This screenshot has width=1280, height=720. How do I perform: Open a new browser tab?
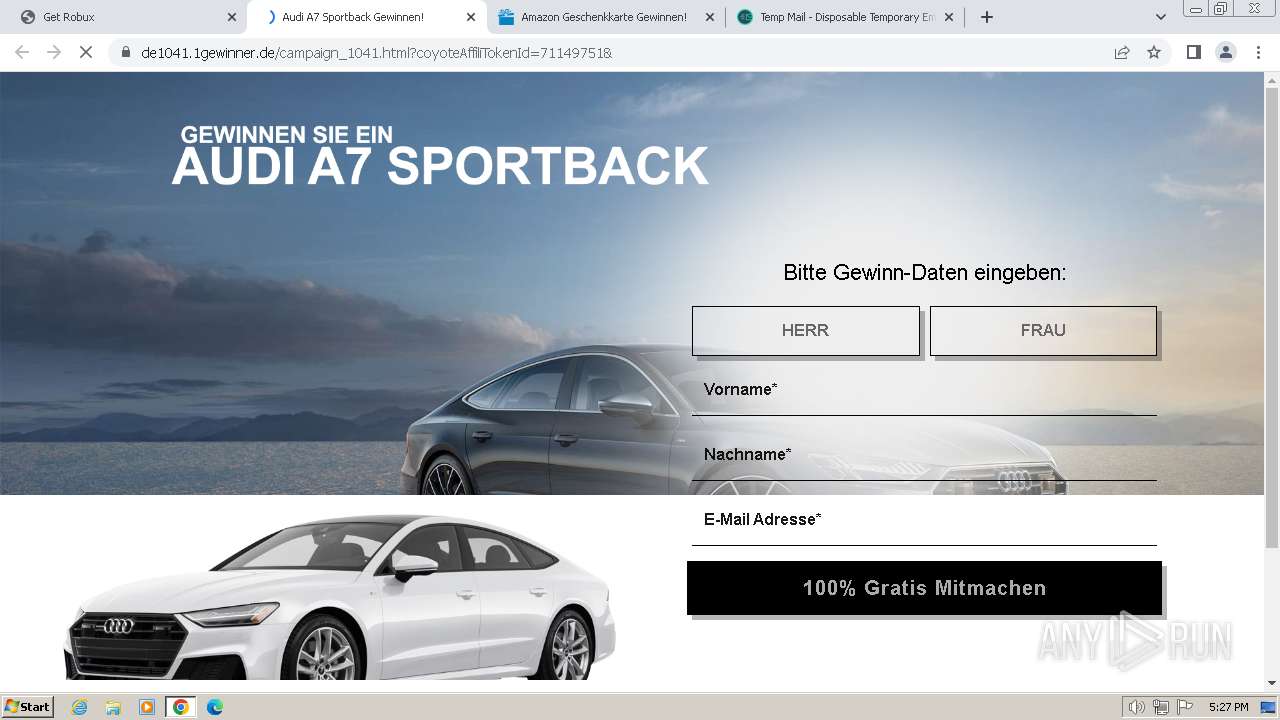(x=987, y=17)
